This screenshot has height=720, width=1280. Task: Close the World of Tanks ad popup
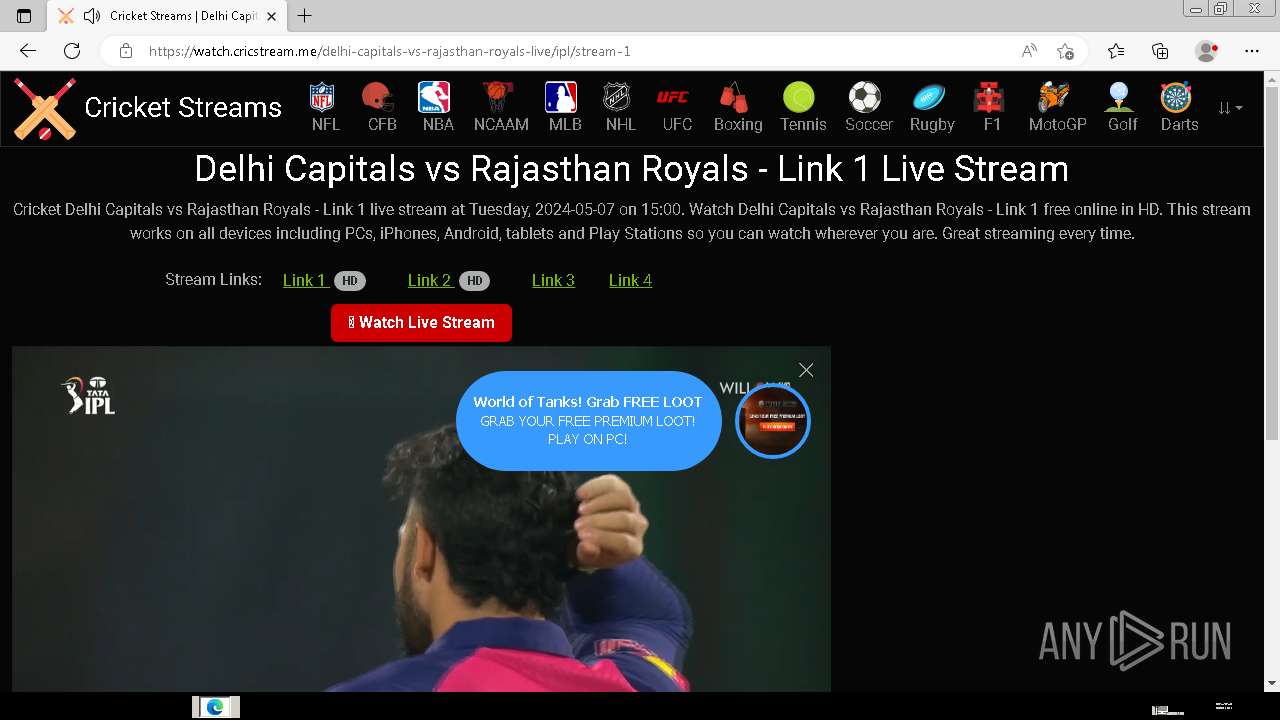[x=806, y=370]
